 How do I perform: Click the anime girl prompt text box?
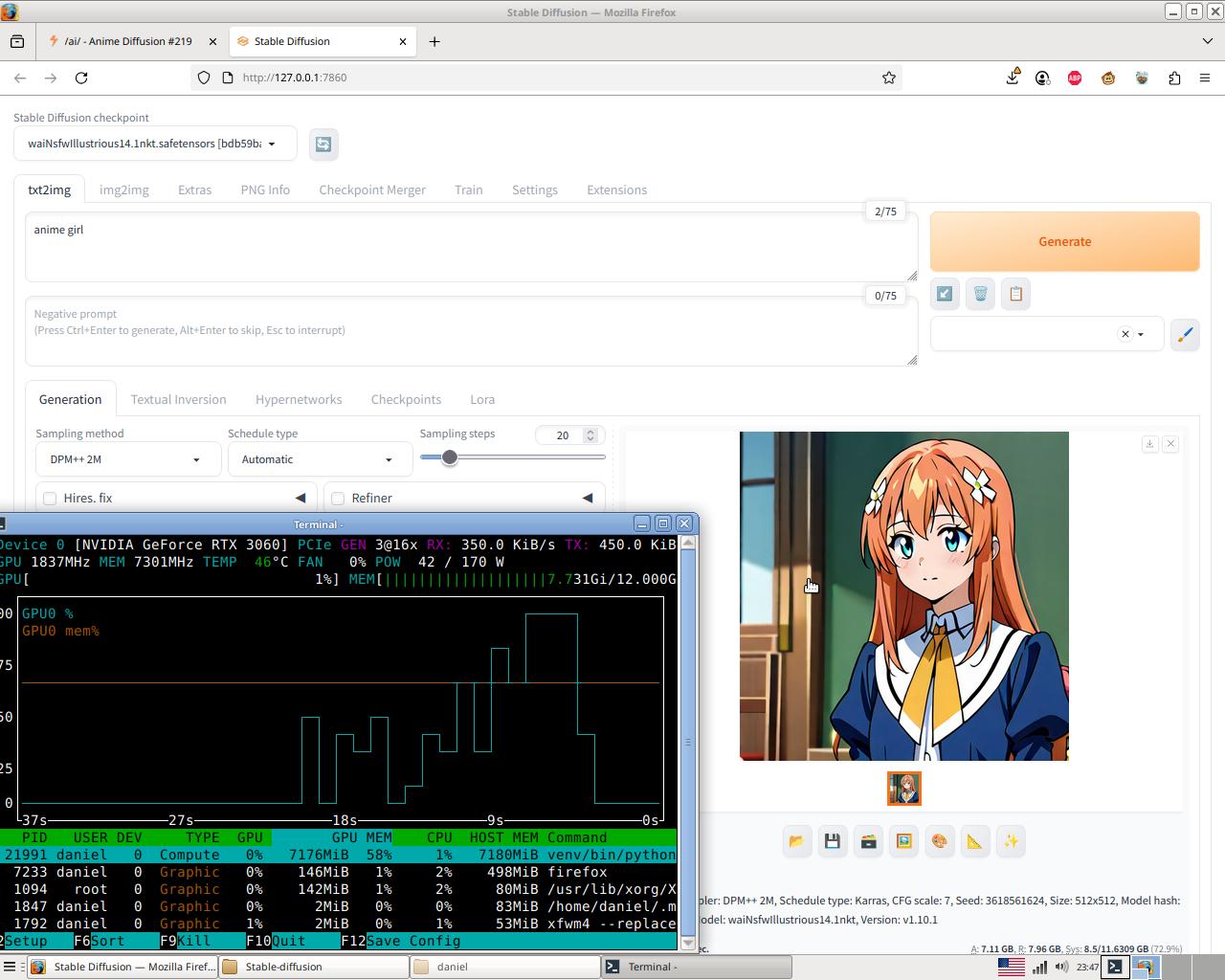coord(471,247)
